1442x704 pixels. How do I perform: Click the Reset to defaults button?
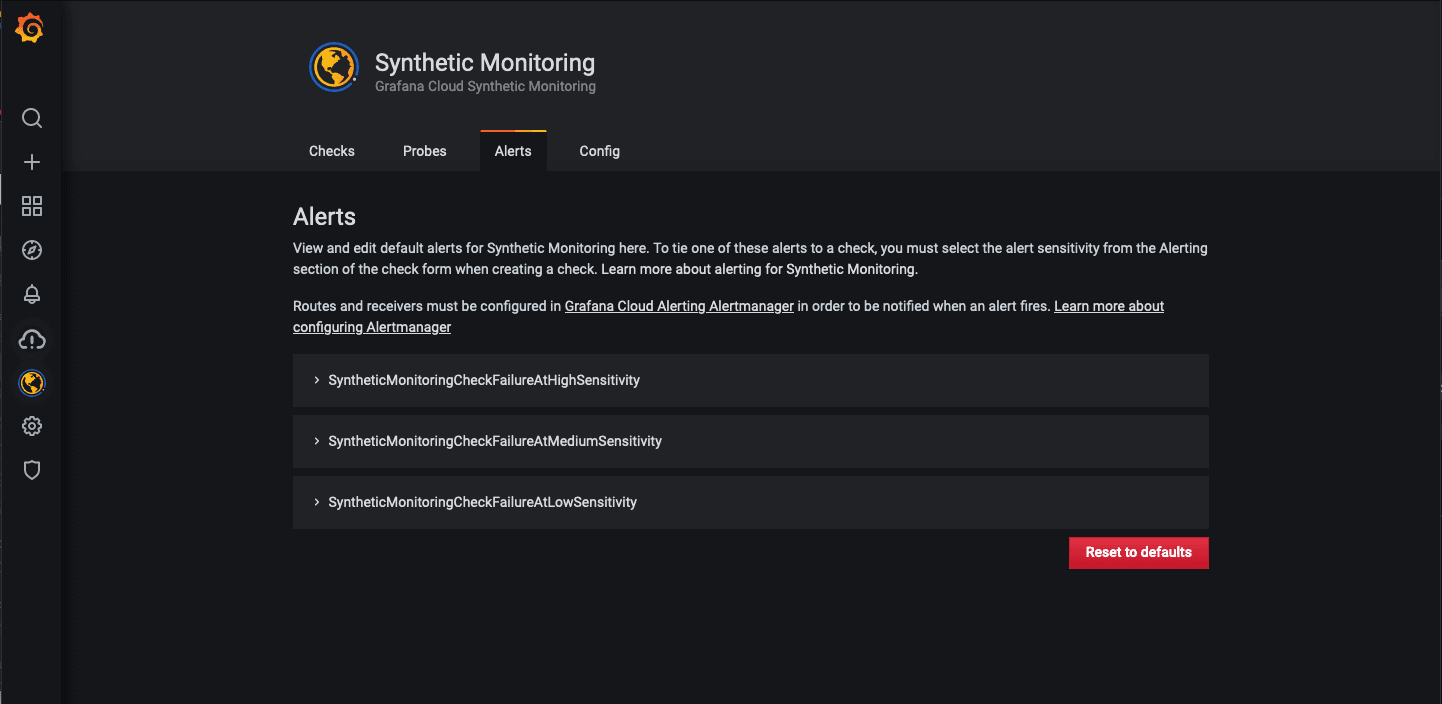pyautogui.click(x=1138, y=552)
